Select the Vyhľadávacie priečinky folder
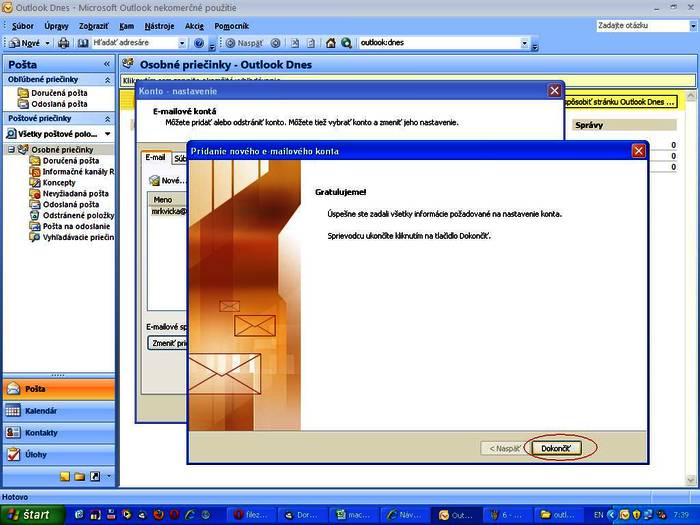Viewport: 700px width, 525px height. pos(78,237)
